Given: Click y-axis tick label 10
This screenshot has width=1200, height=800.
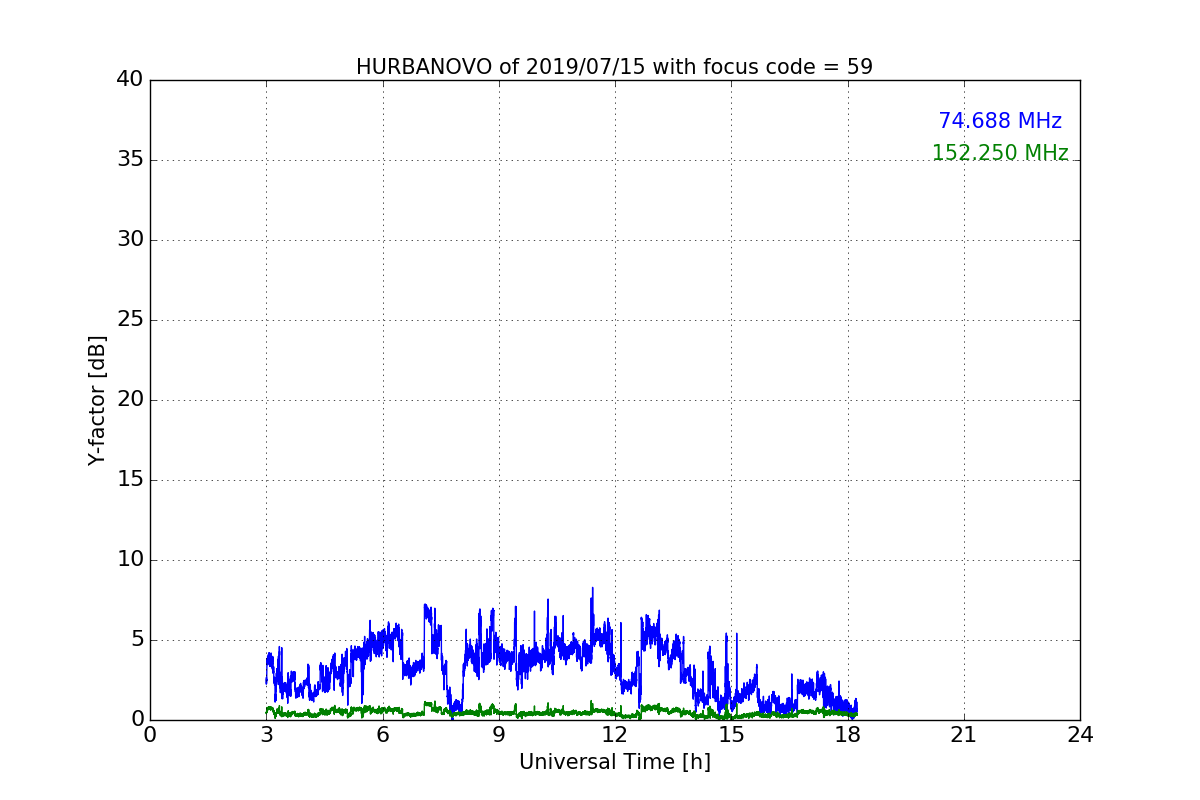Looking at the screenshot, I should point(130,560).
